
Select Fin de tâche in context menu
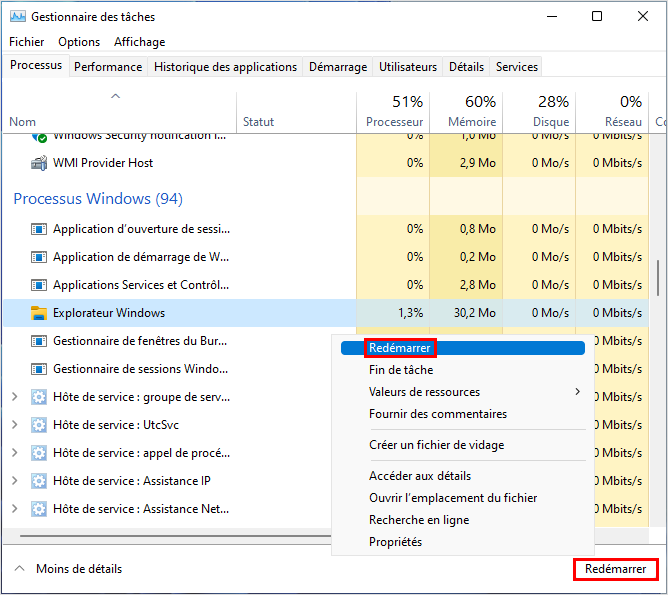click(x=463, y=370)
